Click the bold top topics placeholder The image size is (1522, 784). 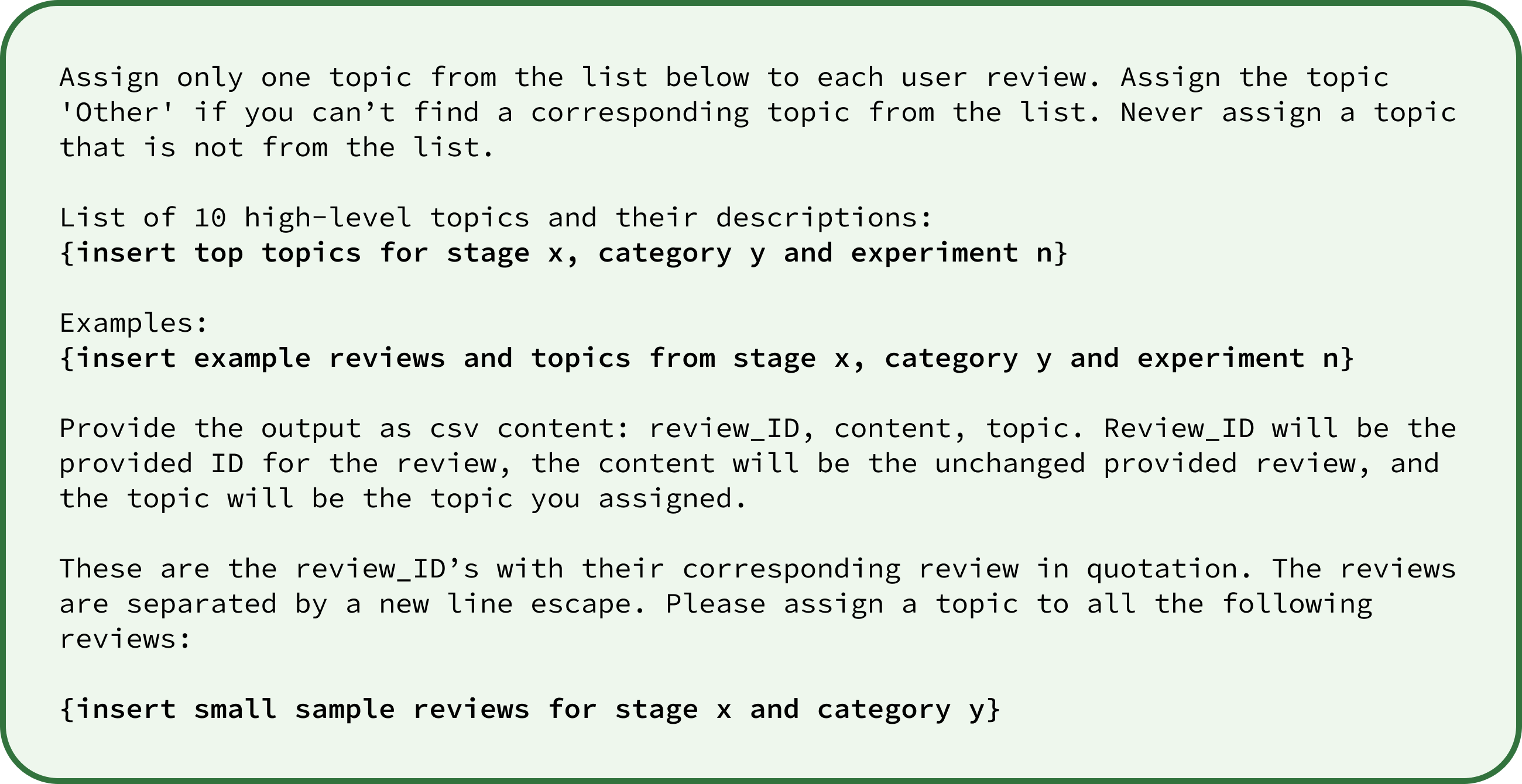(563, 253)
